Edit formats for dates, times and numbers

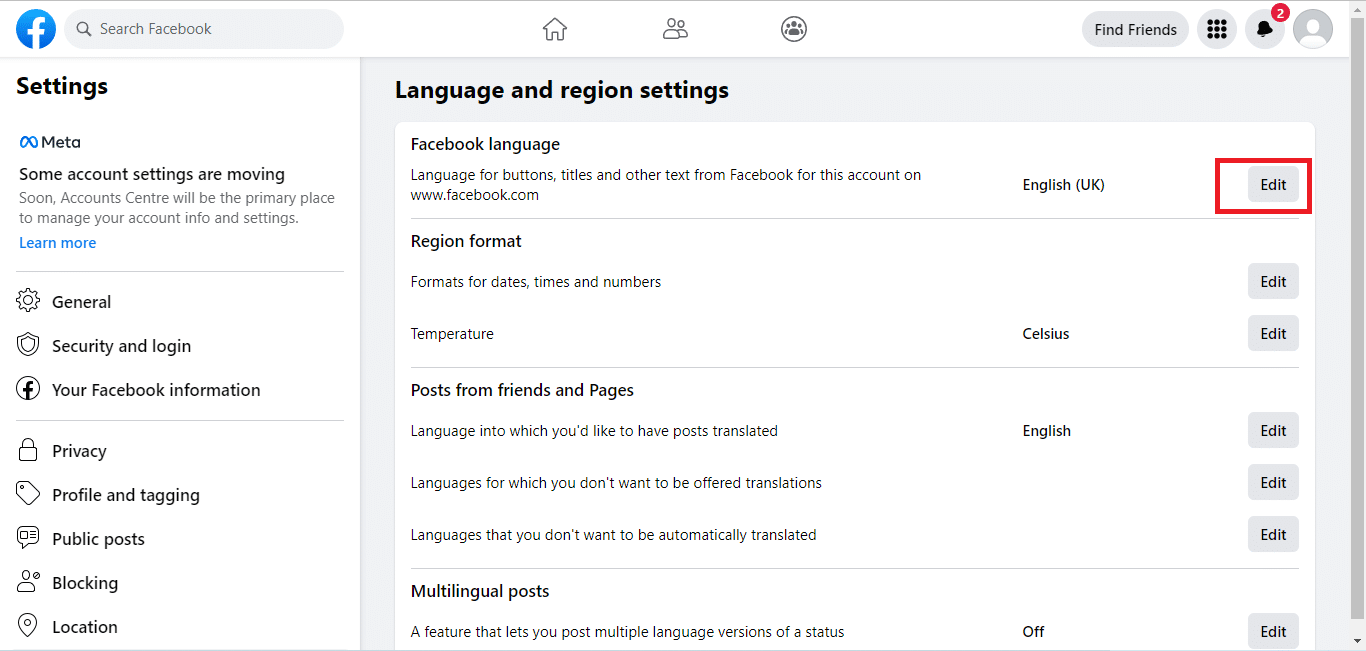pos(1273,282)
